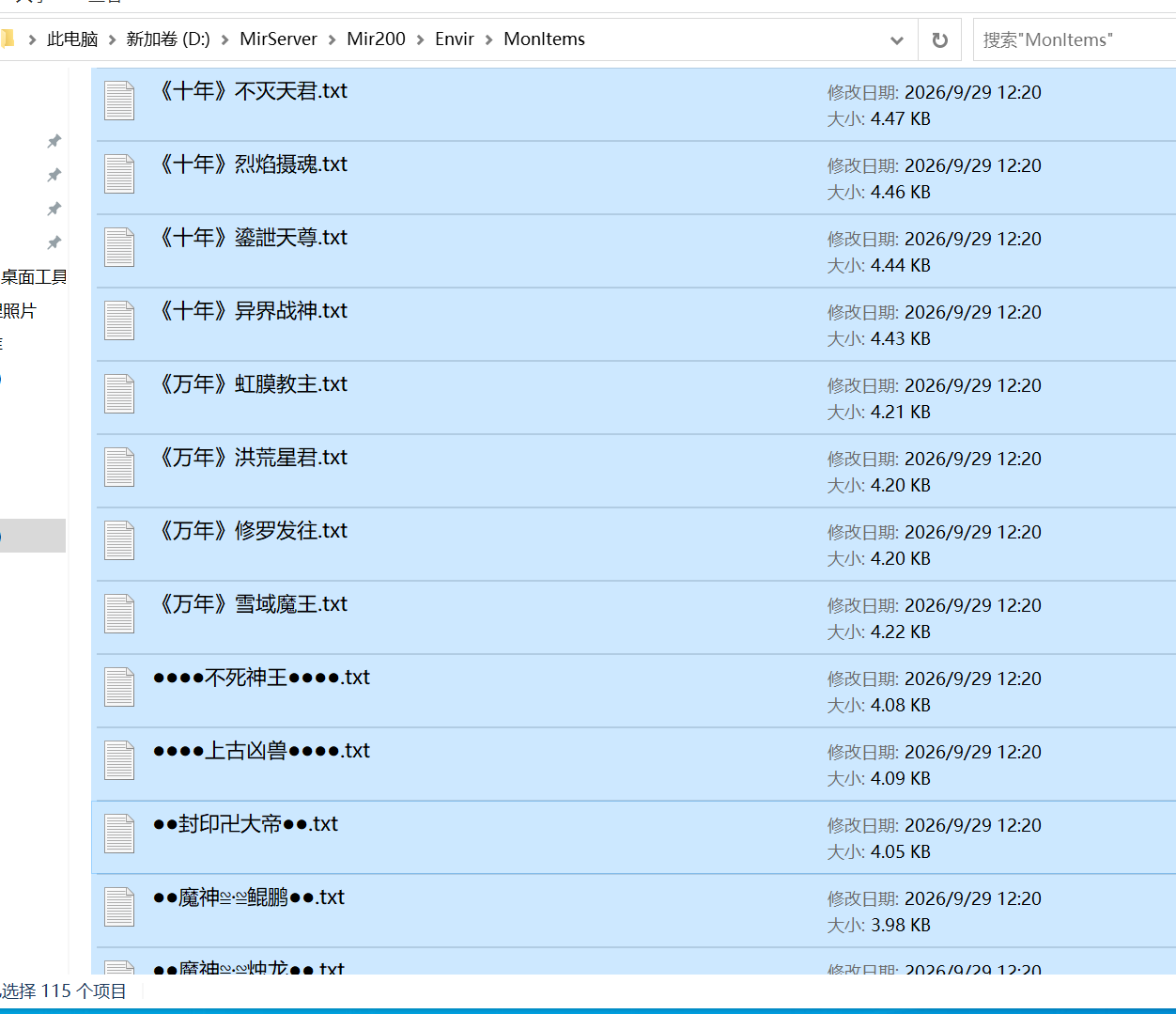Image resolution: width=1176 pixels, height=1014 pixels.
Task: Expand the chevron after Mir200
Action: click(x=421, y=39)
